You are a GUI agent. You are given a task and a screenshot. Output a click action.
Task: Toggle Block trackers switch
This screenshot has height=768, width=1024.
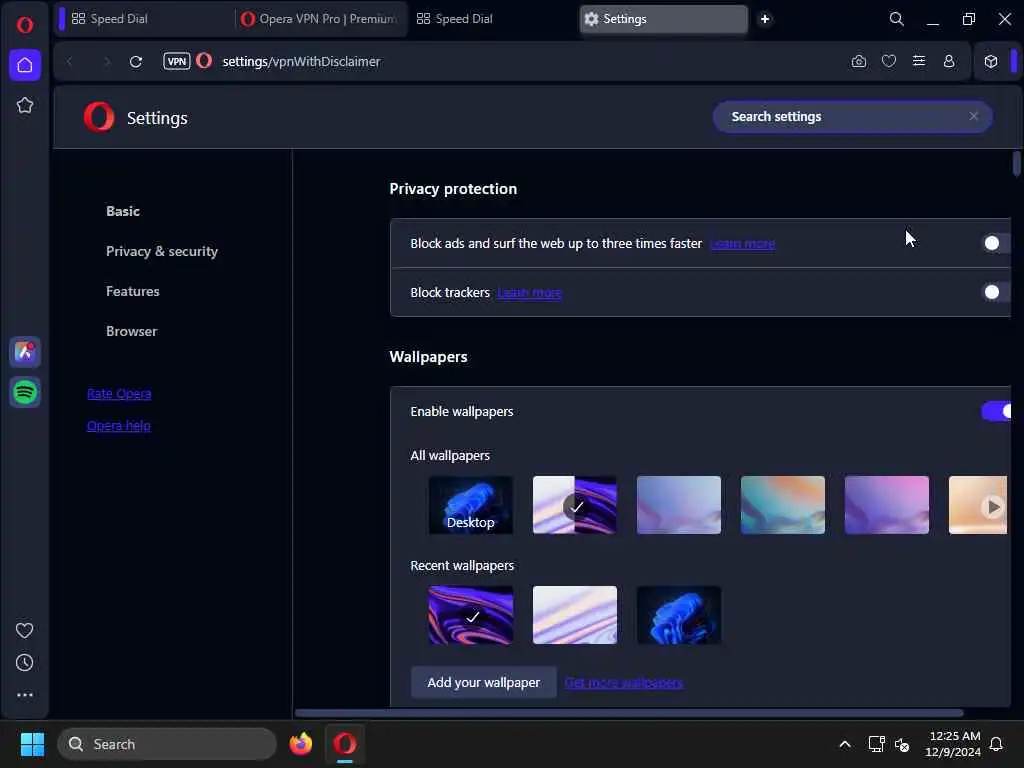996,292
